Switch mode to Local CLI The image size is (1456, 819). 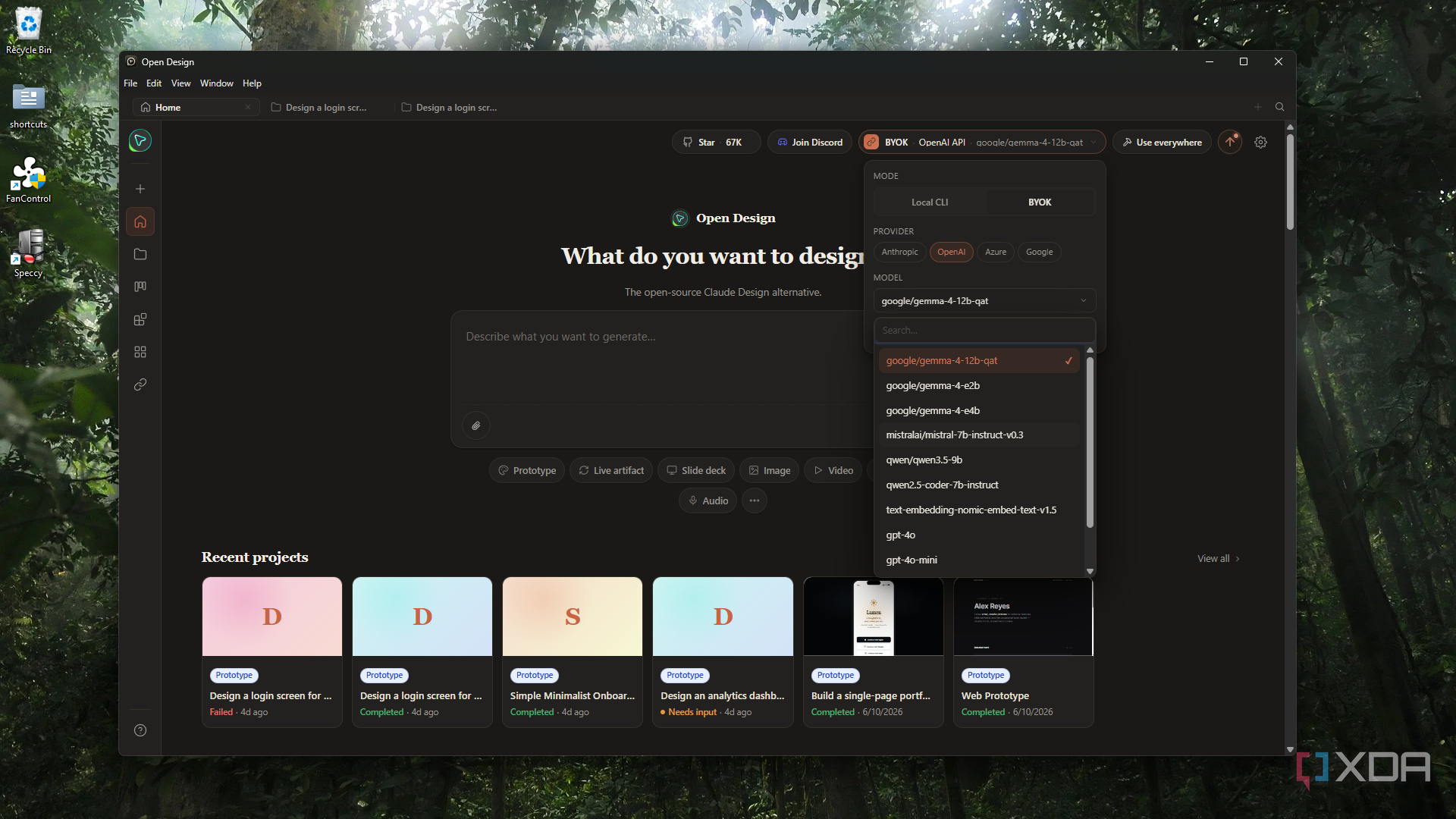click(930, 202)
